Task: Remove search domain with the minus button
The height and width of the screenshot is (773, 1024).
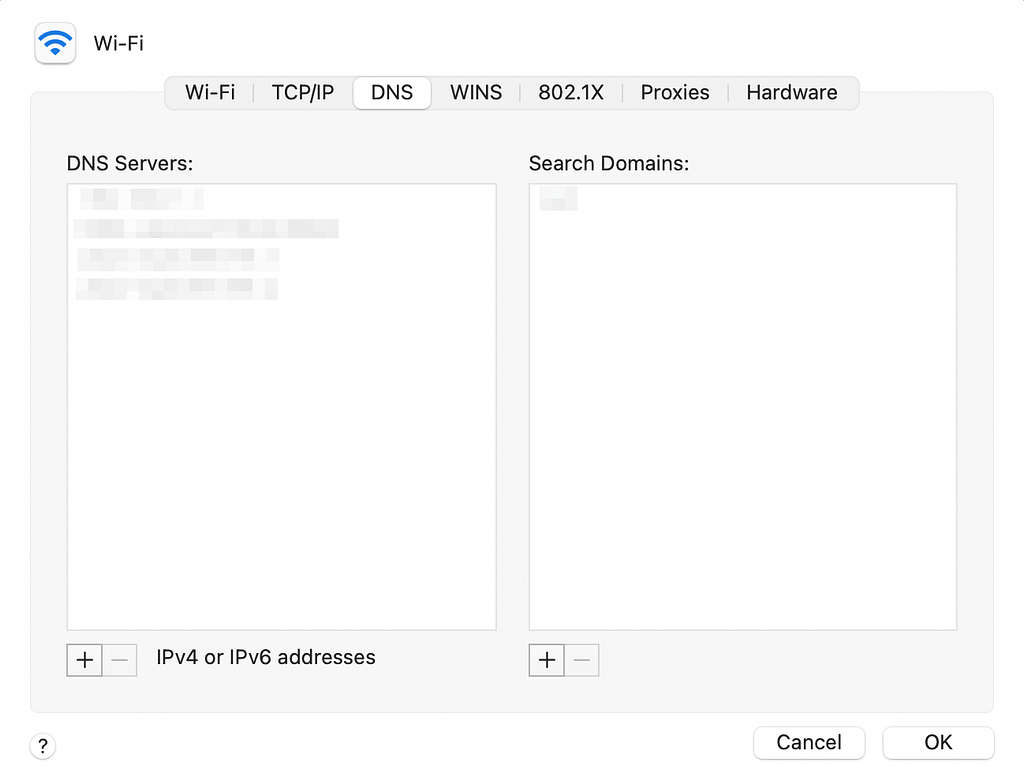Action: click(x=582, y=660)
